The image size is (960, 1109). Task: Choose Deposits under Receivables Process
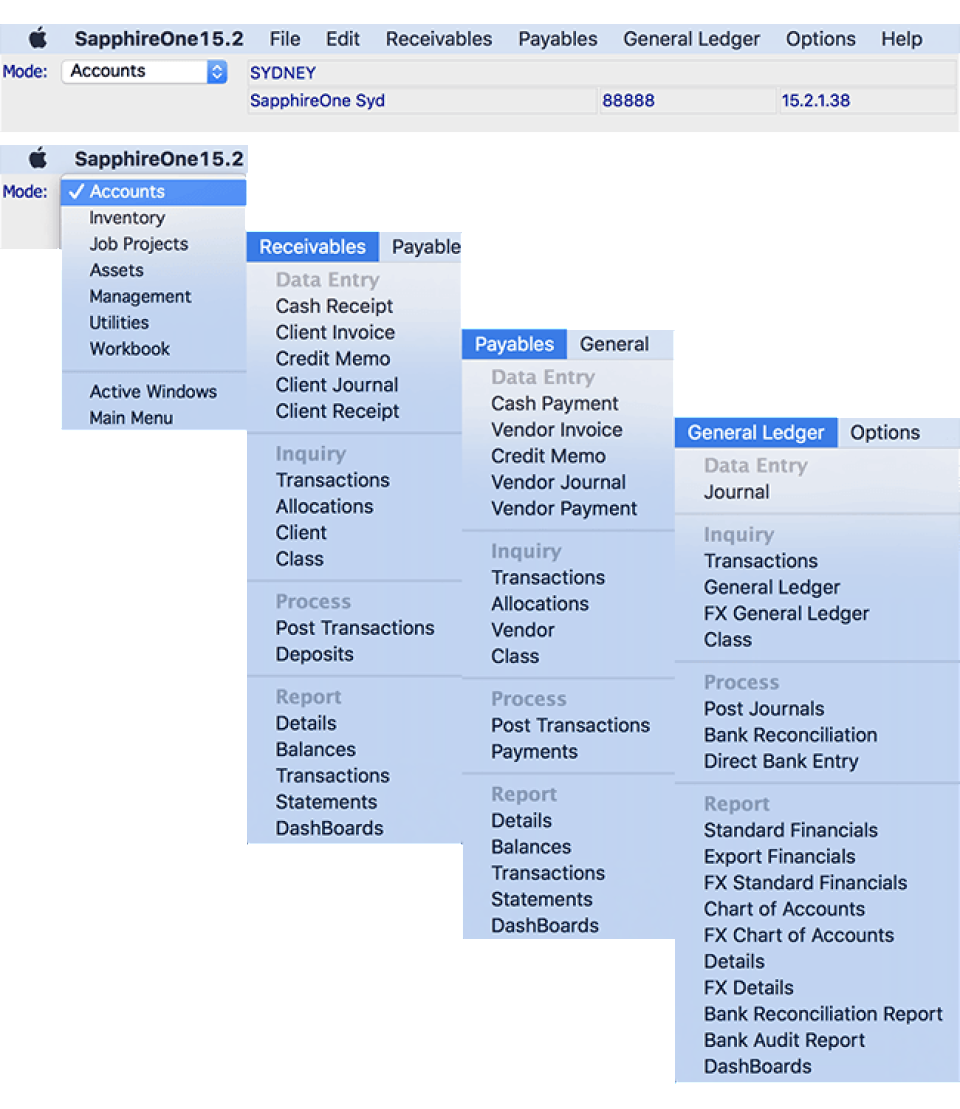point(314,654)
